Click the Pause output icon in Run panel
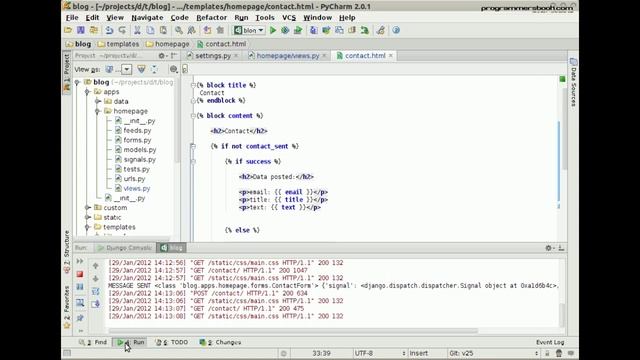Image resolution: width=640 pixels, height=360 pixels. 80,287
